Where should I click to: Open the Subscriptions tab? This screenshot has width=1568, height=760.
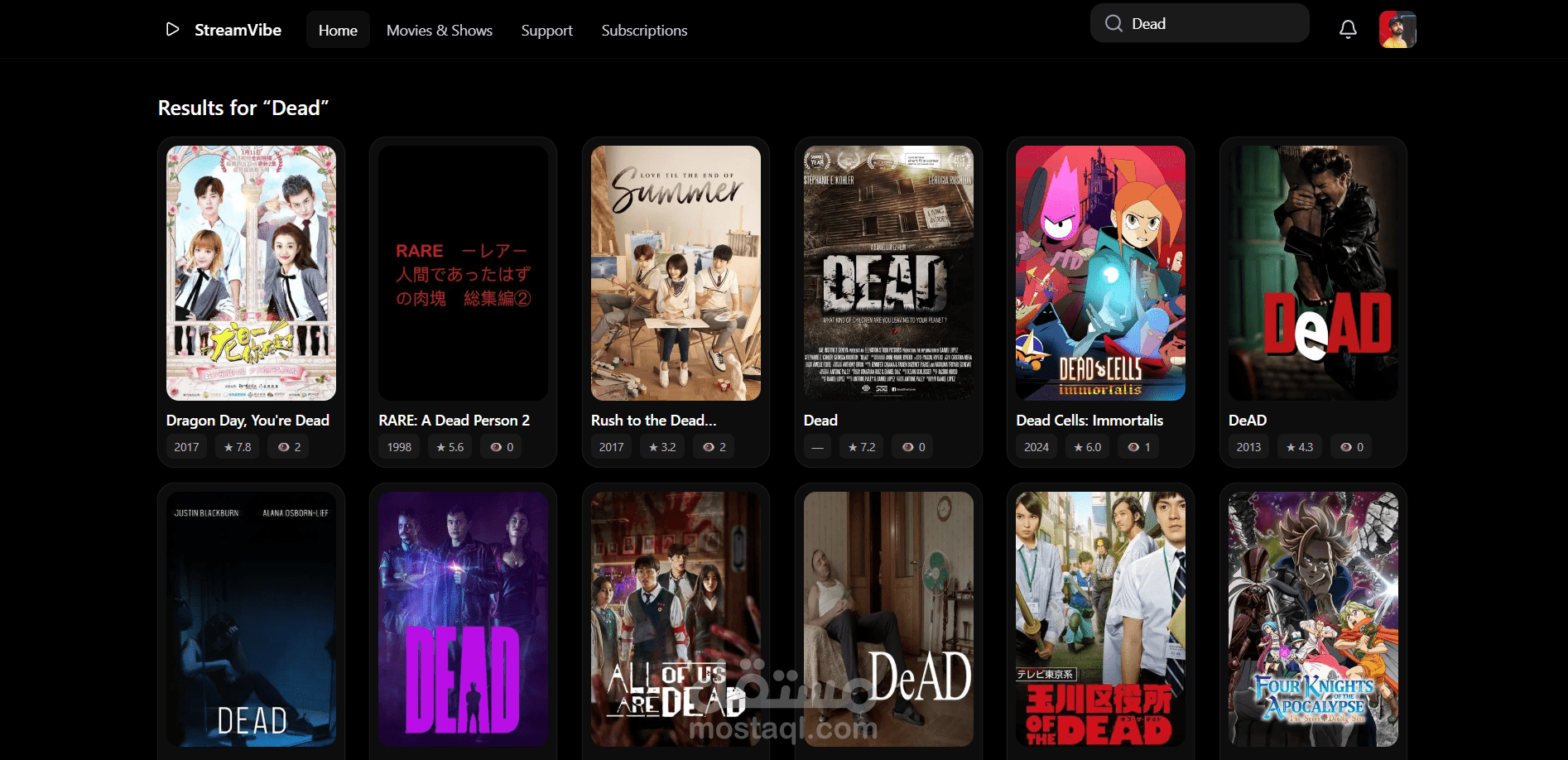tap(644, 31)
